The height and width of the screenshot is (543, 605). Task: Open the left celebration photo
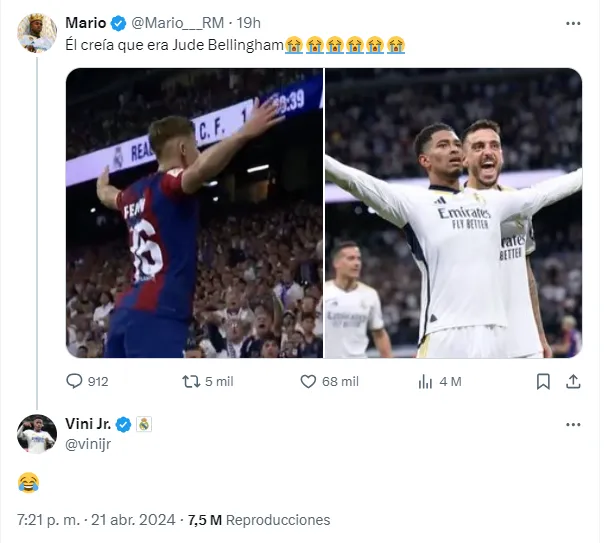(x=194, y=213)
